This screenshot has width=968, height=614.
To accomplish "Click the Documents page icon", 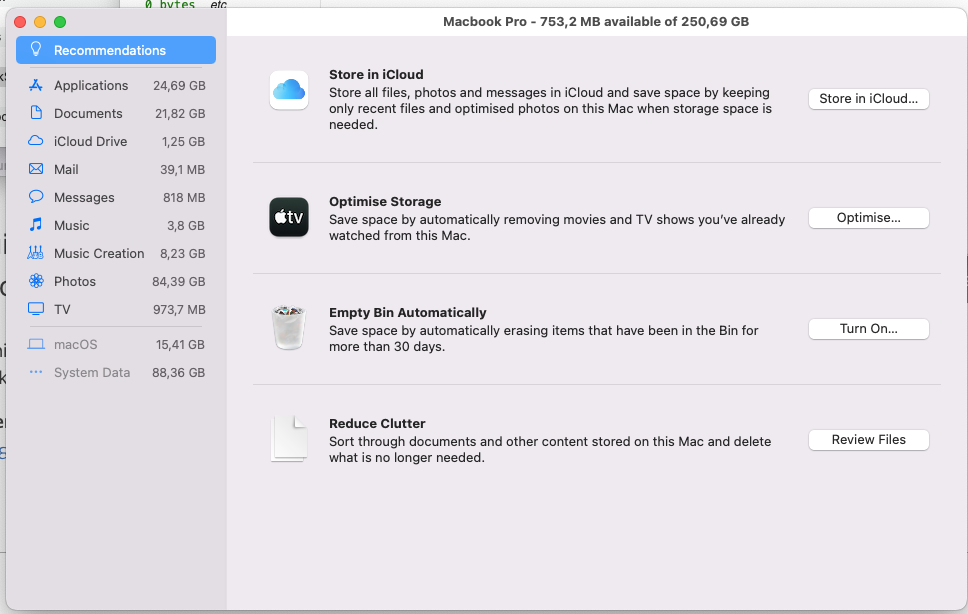I will pos(36,113).
